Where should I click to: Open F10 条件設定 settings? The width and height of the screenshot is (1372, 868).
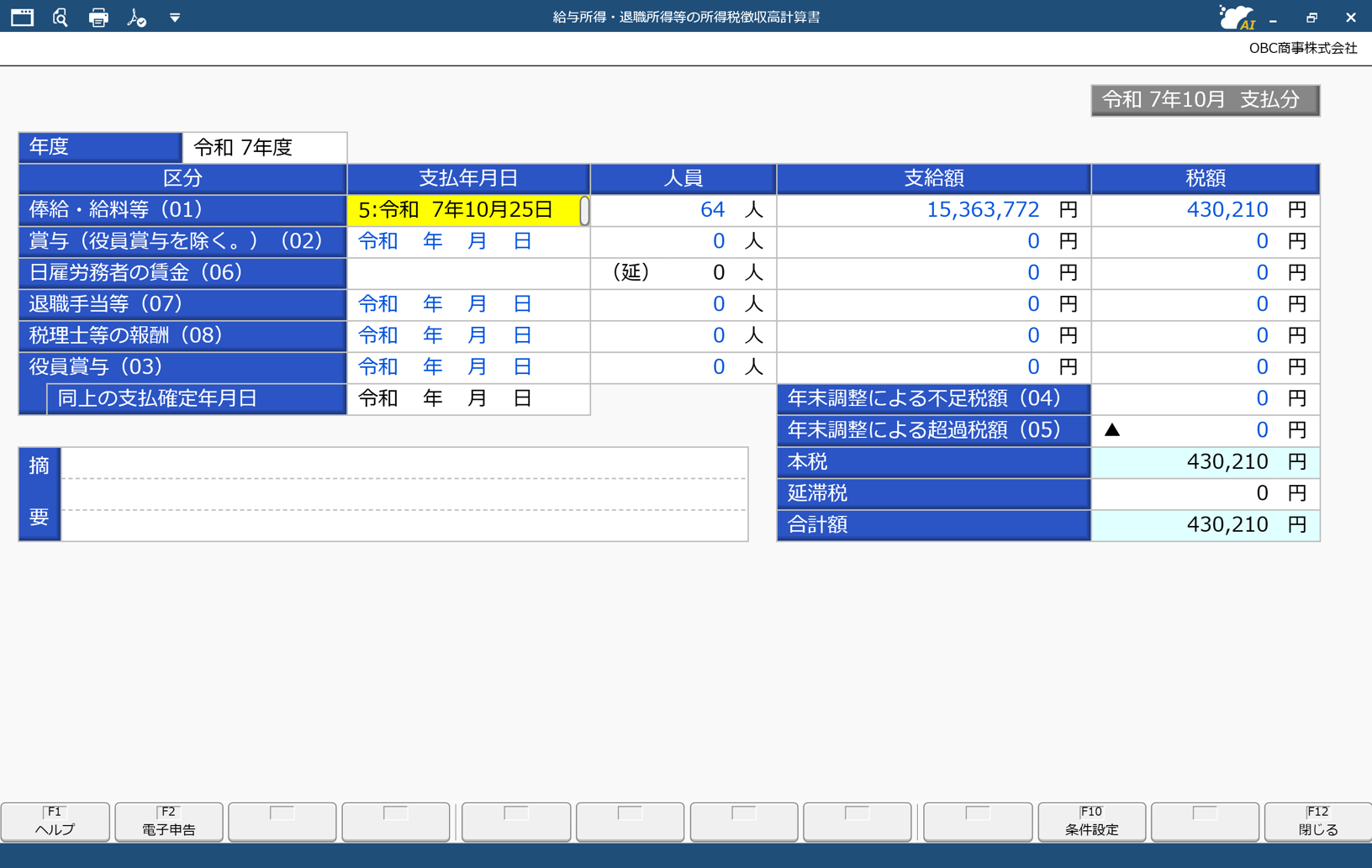pos(1091,821)
